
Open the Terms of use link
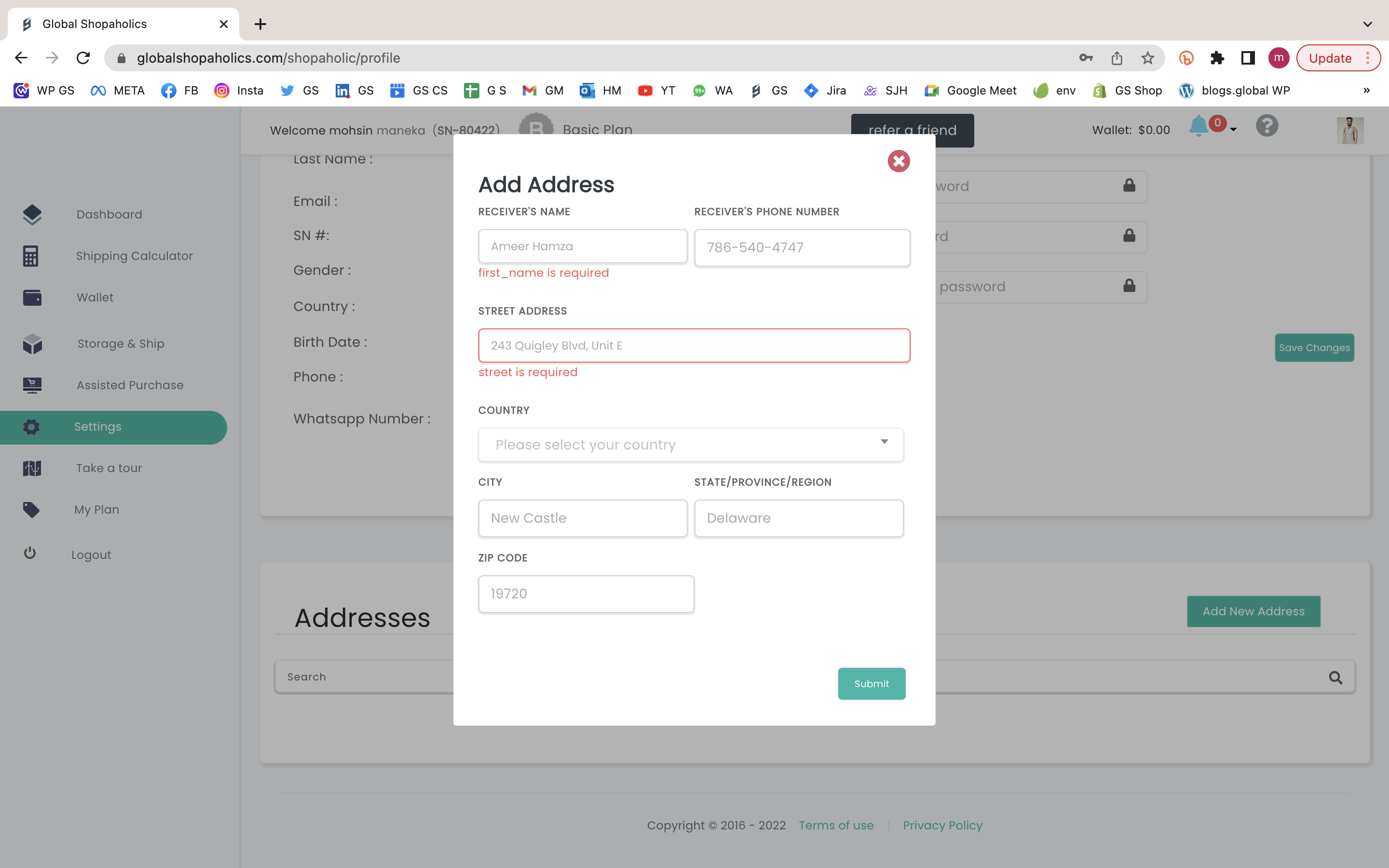click(836, 826)
